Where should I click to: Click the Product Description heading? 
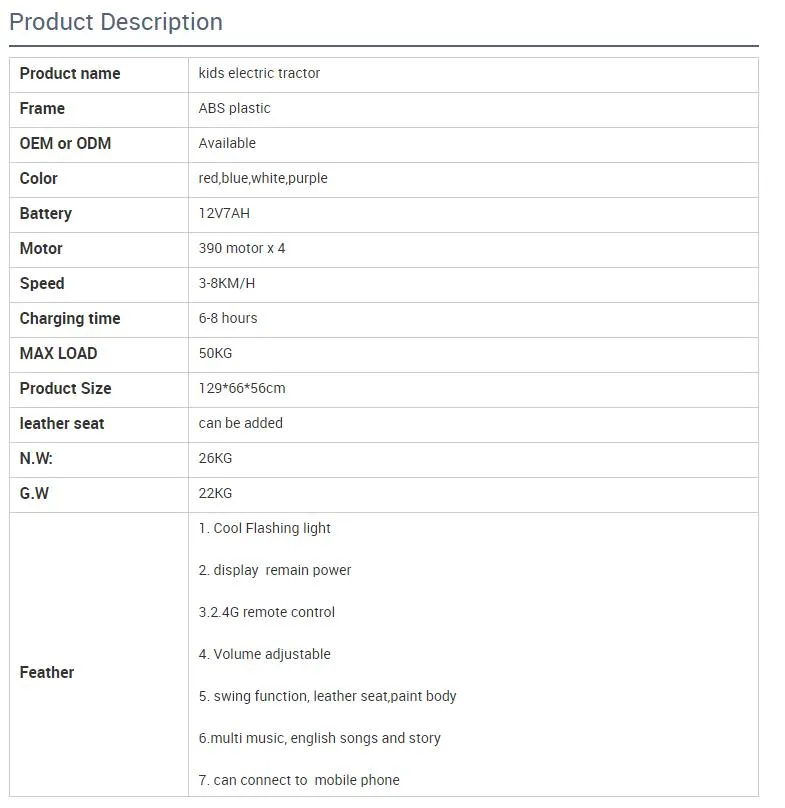pyautogui.click(x=116, y=22)
